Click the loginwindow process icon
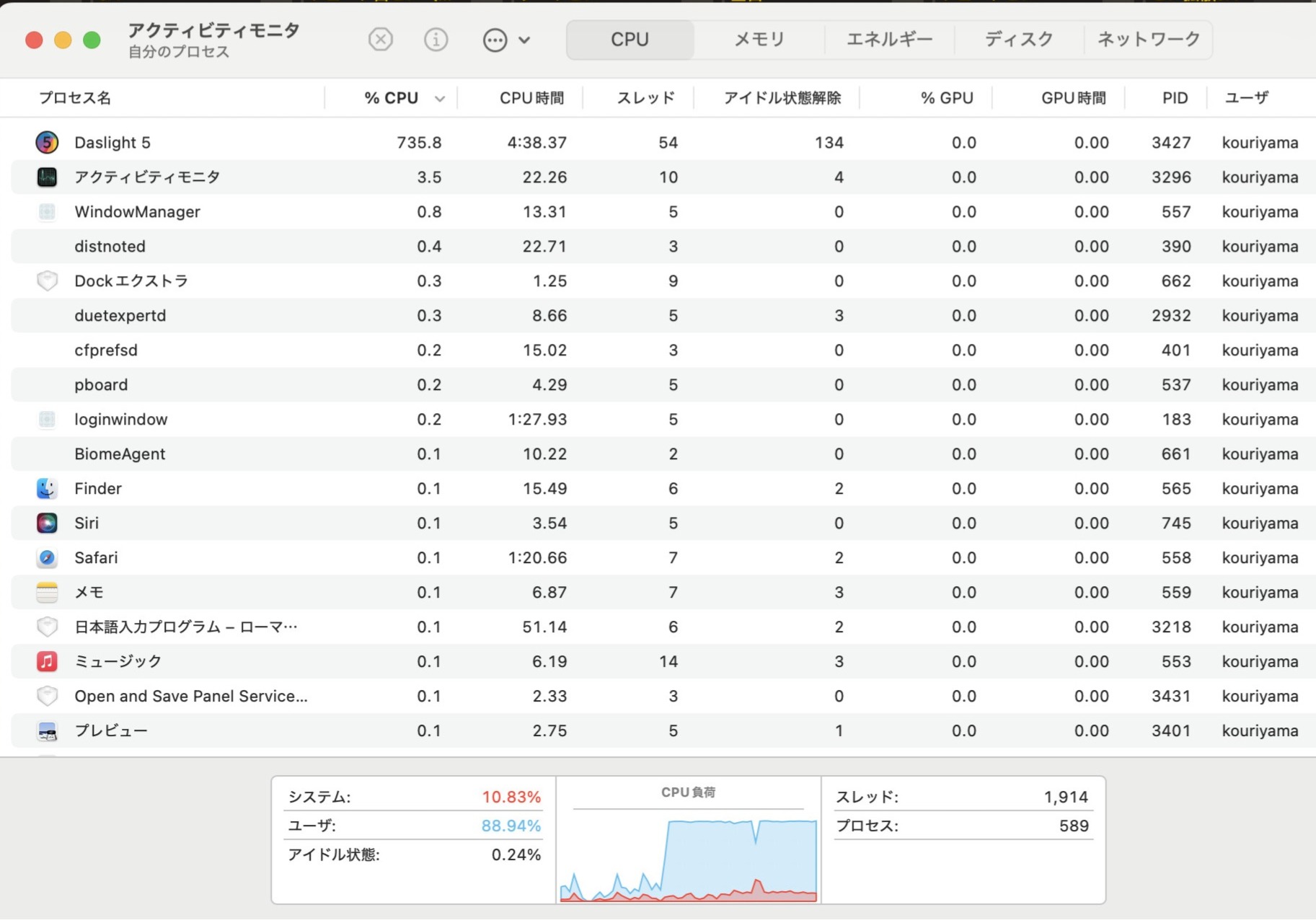The image size is (1316, 920). pos(47,419)
